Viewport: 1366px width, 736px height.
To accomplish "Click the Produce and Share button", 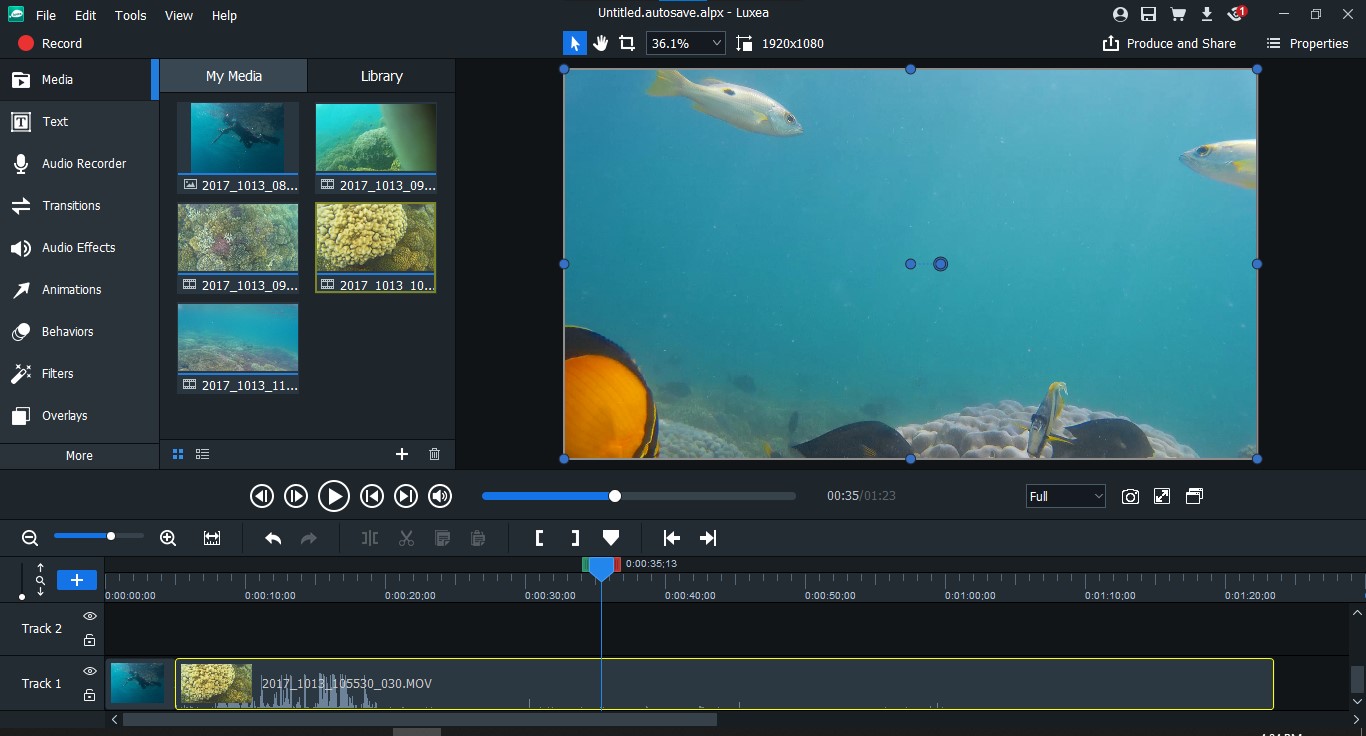I will tap(1168, 43).
